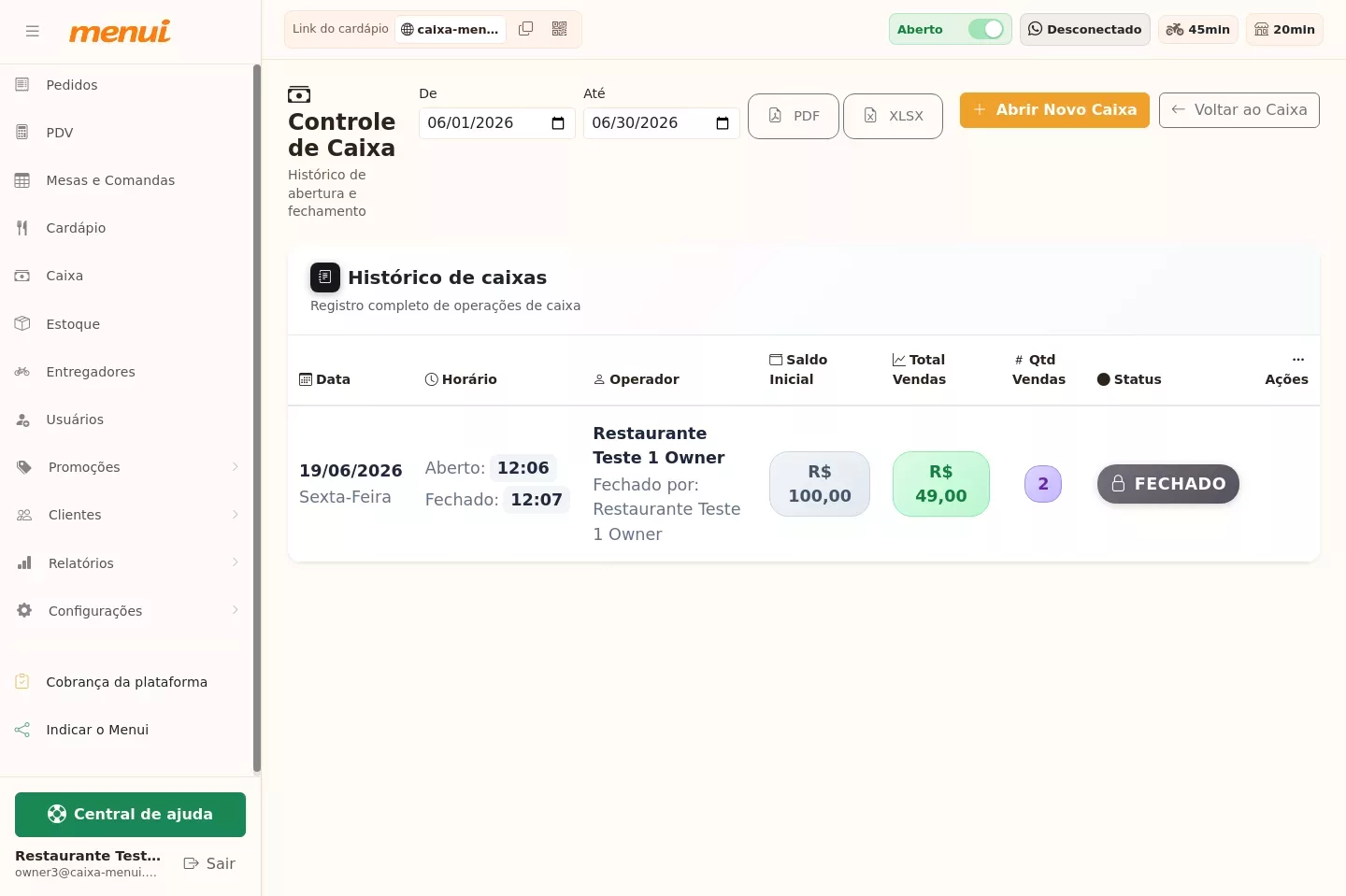Viewport: 1346px width, 896px height.
Task: Open Central de ajuda
Action: tap(130, 815)
